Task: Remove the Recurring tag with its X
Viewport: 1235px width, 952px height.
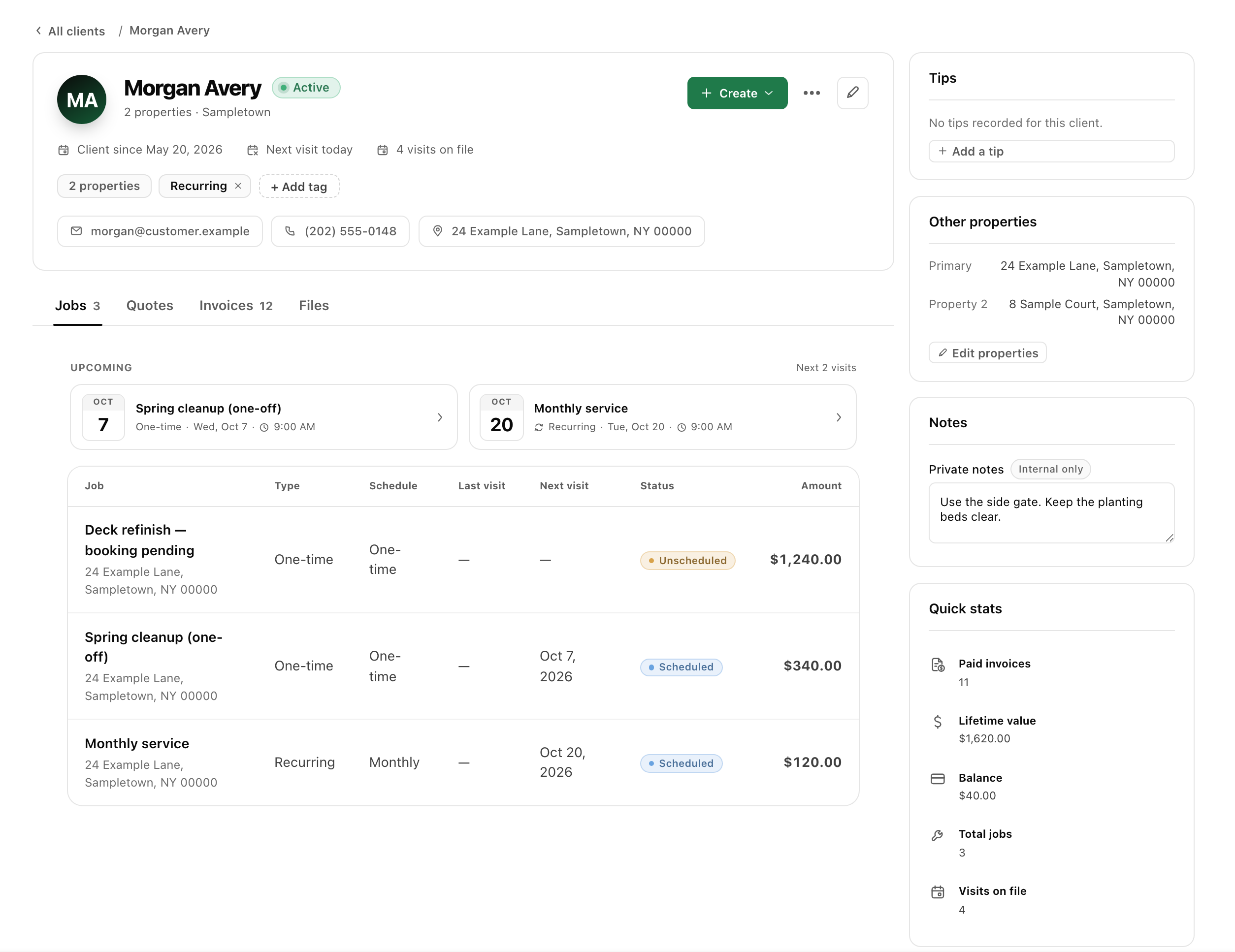Action: 238,186
